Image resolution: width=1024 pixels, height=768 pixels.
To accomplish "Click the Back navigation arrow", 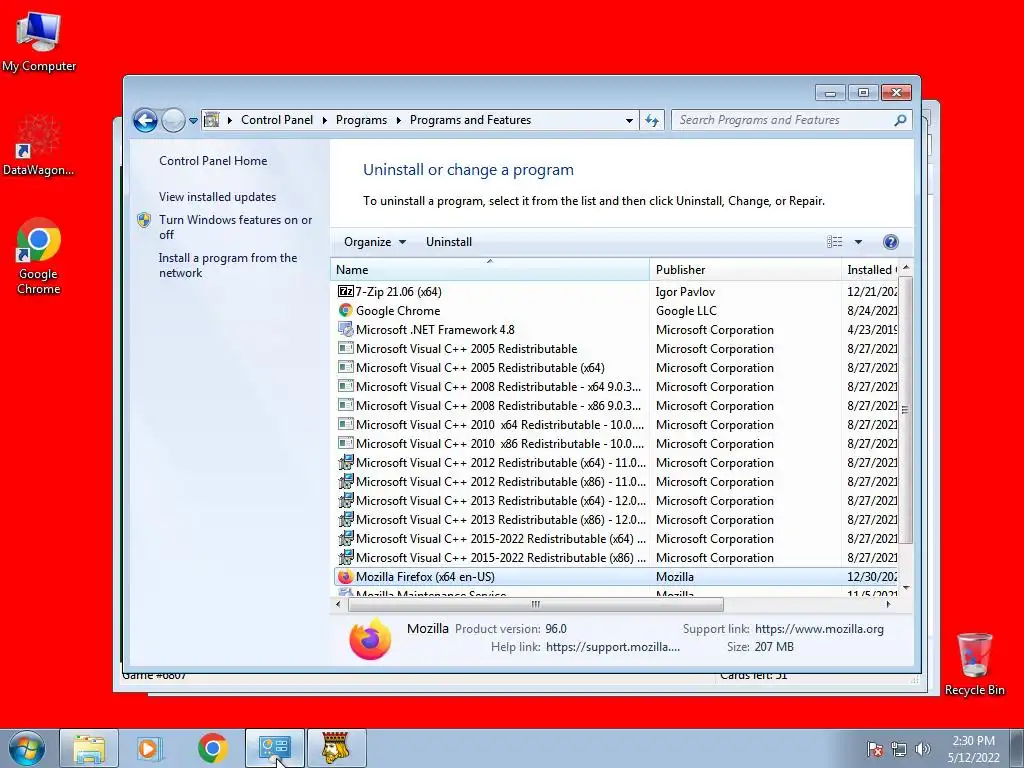I will point(145,120).
